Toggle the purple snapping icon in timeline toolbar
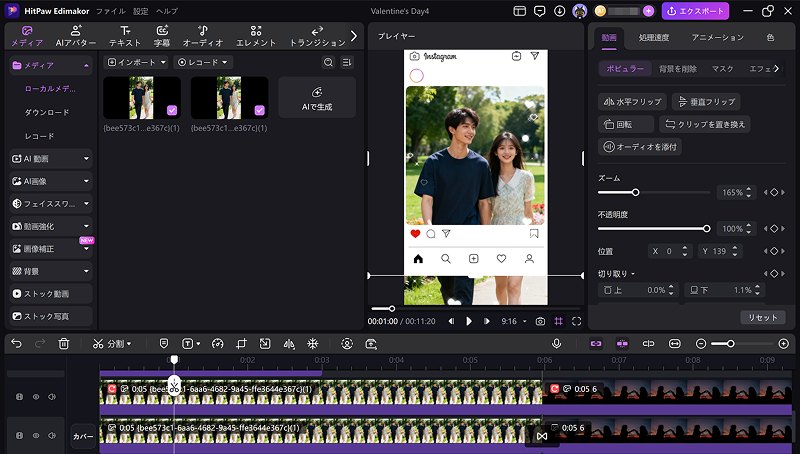Image resolution: width=800 pixels, height=454 pixels. click(x=622, y=344)
